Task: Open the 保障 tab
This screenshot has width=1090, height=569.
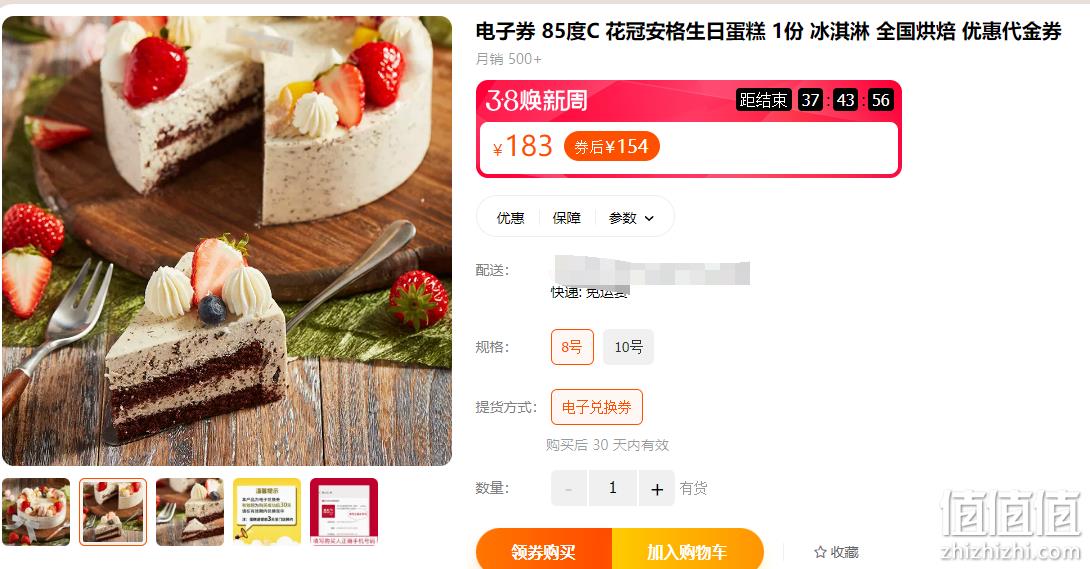Action: click(x=567, y=218)
